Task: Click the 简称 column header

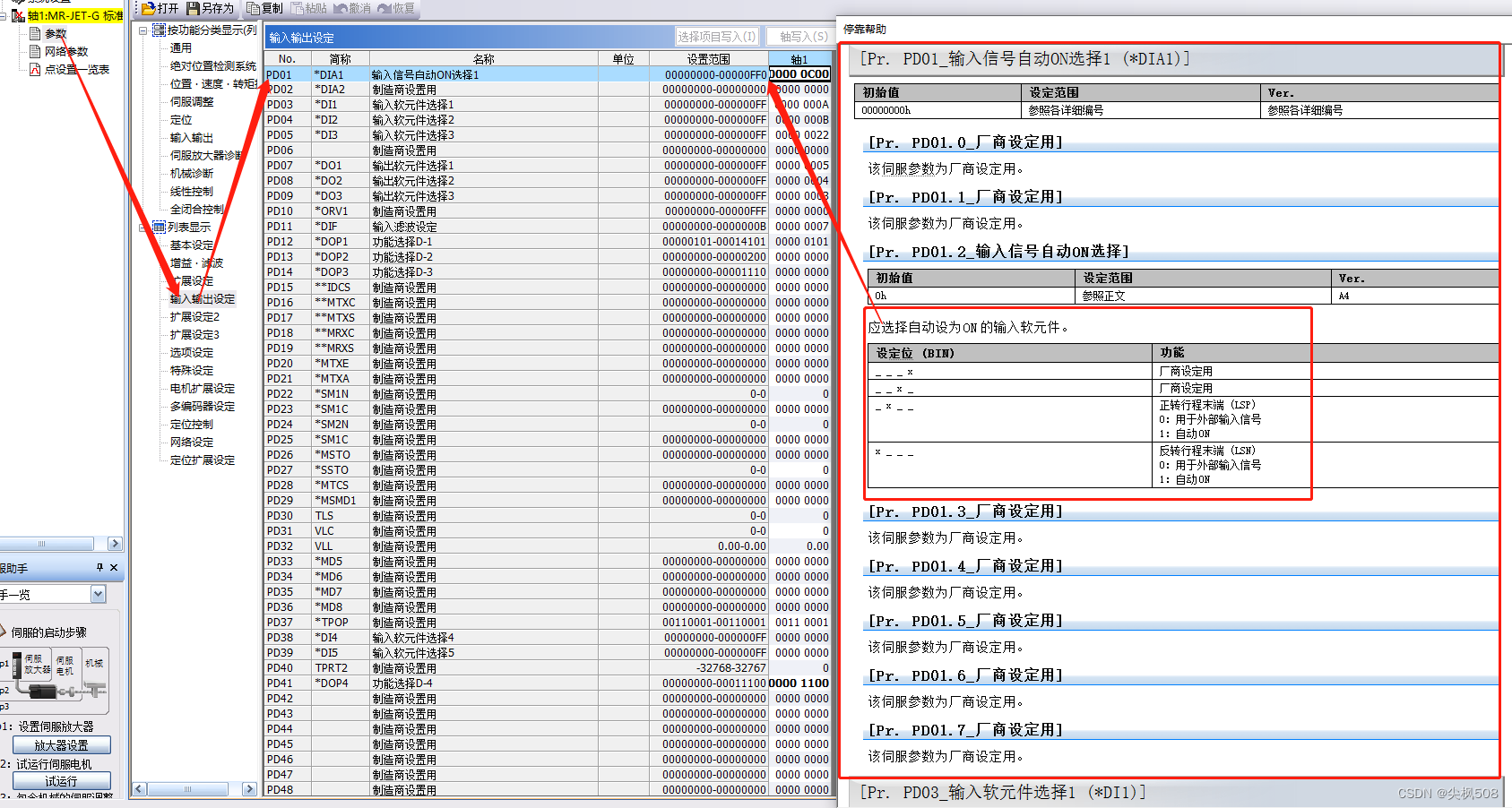Action: pyautogui.click(x=340, y=59)
